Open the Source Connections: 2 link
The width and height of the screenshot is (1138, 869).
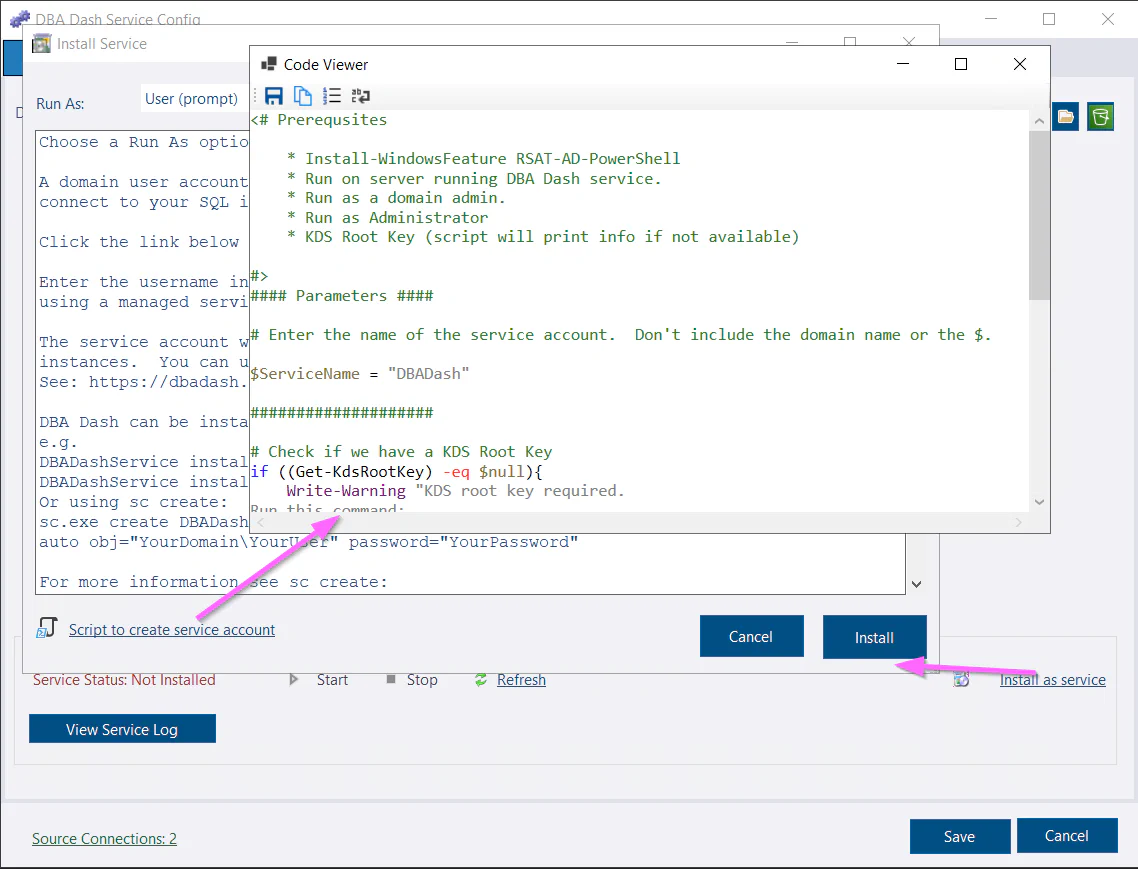[105, 839]
